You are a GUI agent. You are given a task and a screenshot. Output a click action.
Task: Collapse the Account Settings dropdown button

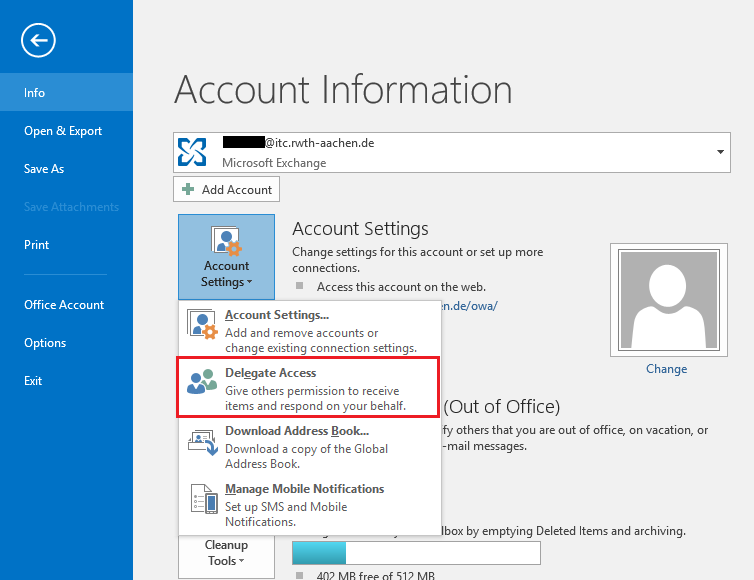[226, 256]
